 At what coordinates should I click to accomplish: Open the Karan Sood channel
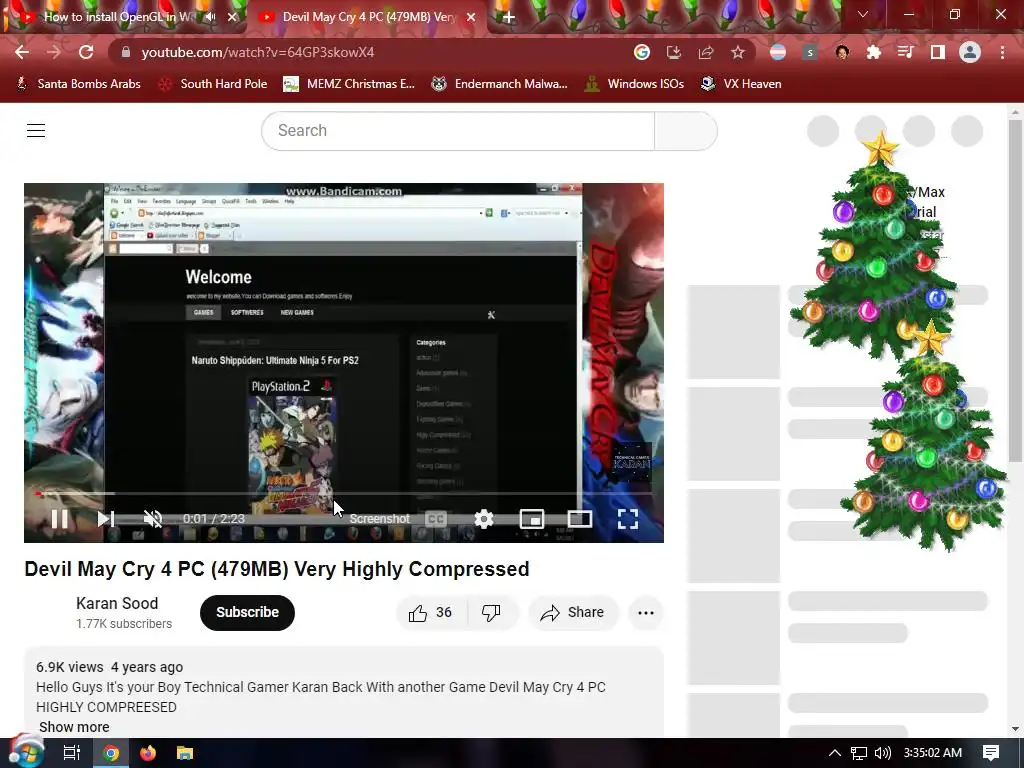tap(117, 603)
